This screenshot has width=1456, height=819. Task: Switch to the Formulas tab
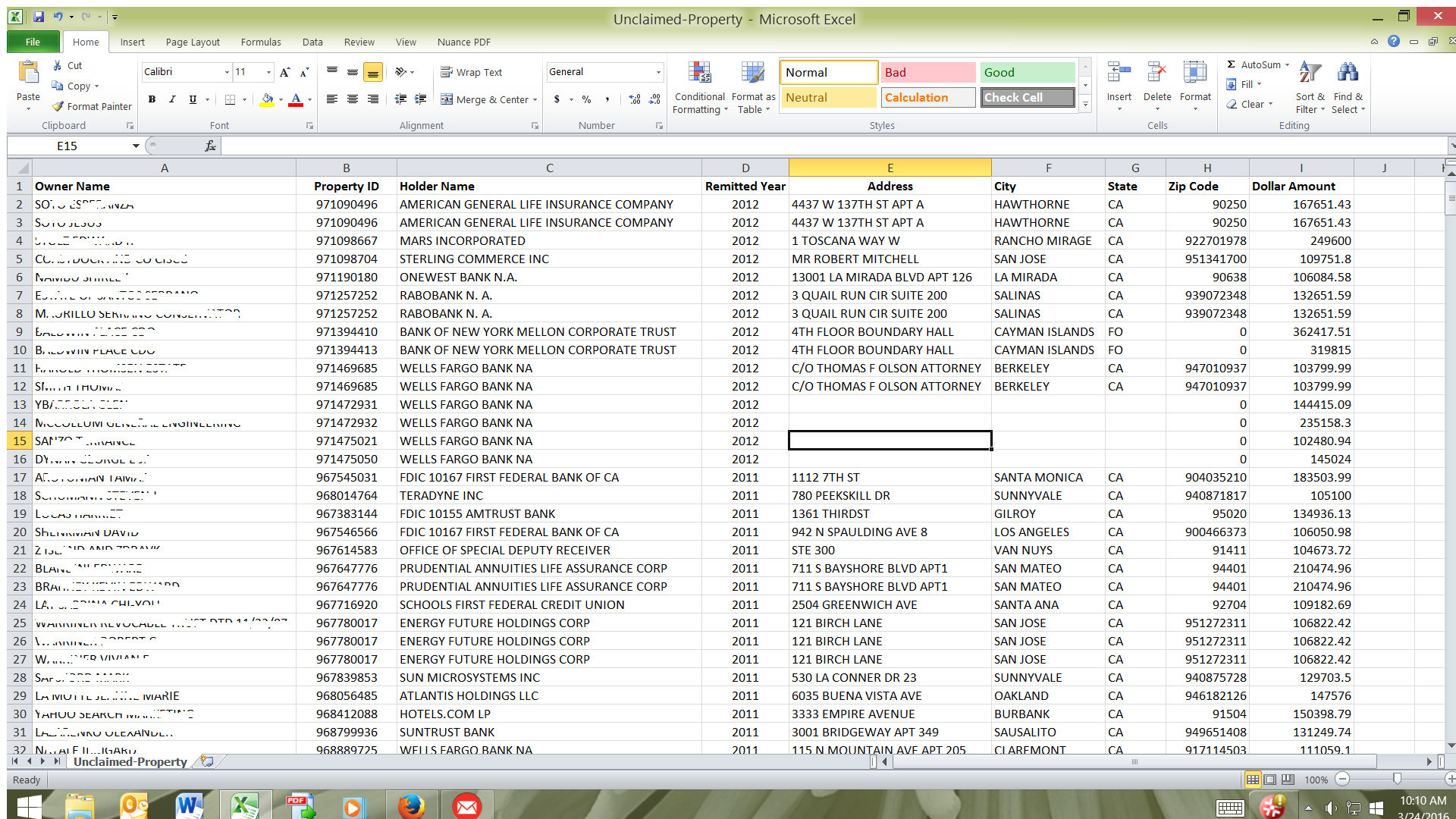pos(261,42)
